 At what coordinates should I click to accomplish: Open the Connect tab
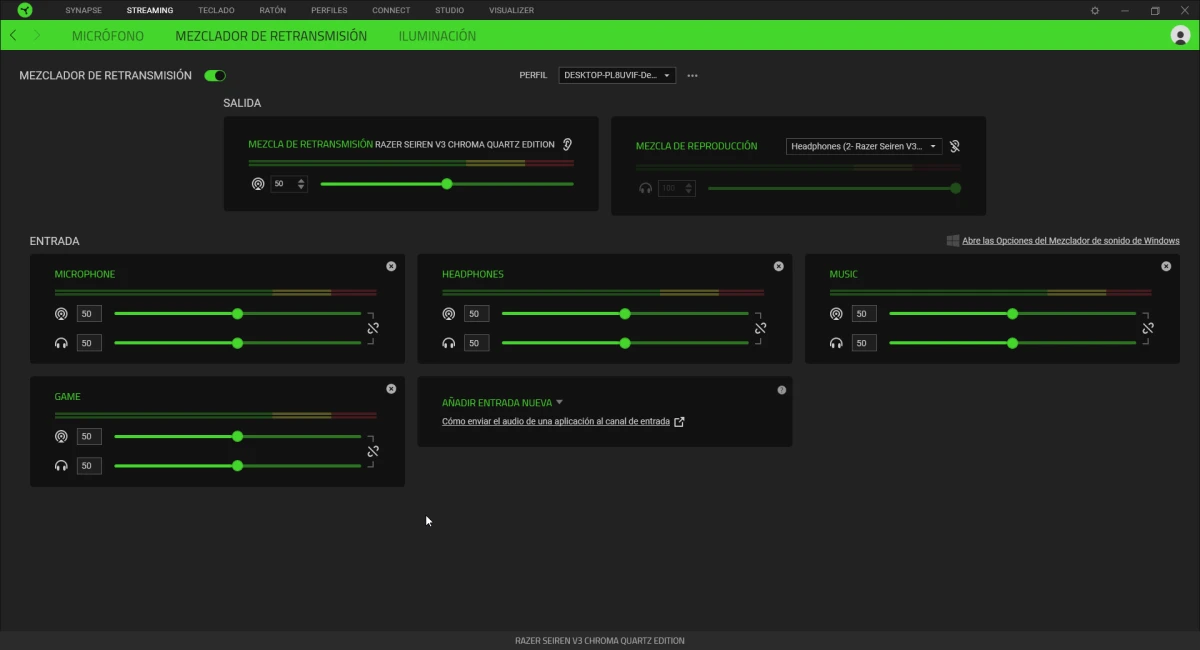391,10
